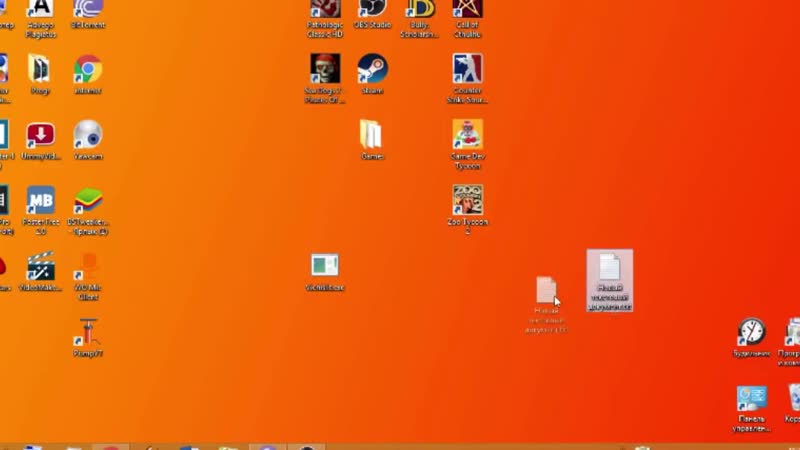The height and width of the screenshot is (450, 800).
Task: Launch the BitTorrent desktop shortcut
Action: [88, 14]
